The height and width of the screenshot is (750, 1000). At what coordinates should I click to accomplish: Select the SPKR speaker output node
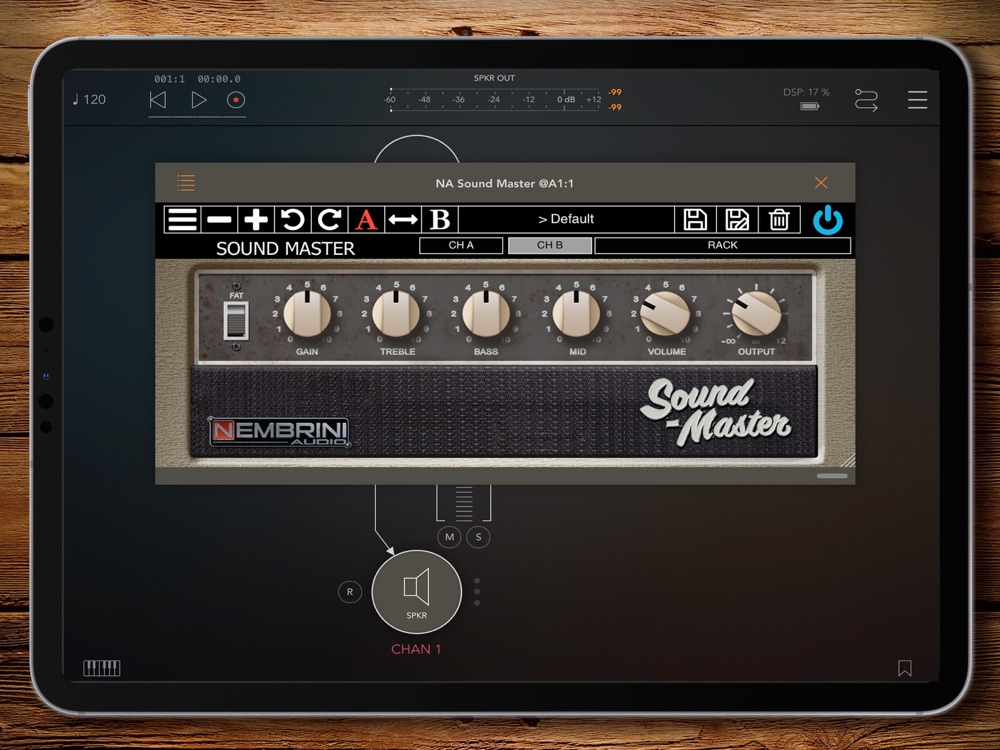[416, 592]
